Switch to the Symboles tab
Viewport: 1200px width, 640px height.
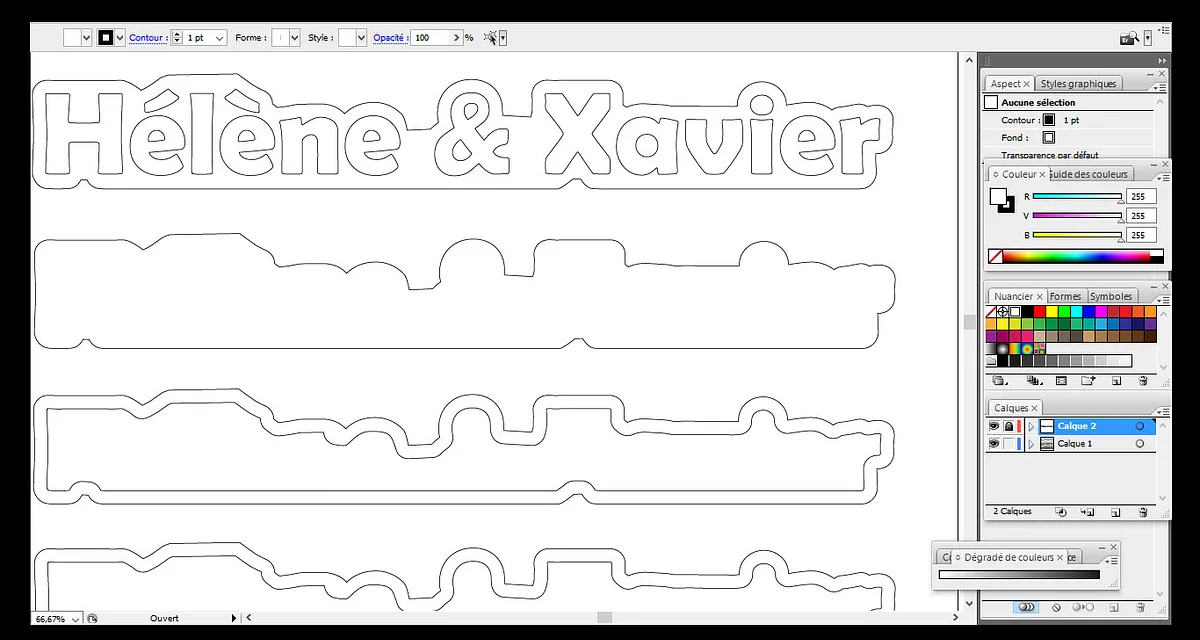tap(1110, 297)
